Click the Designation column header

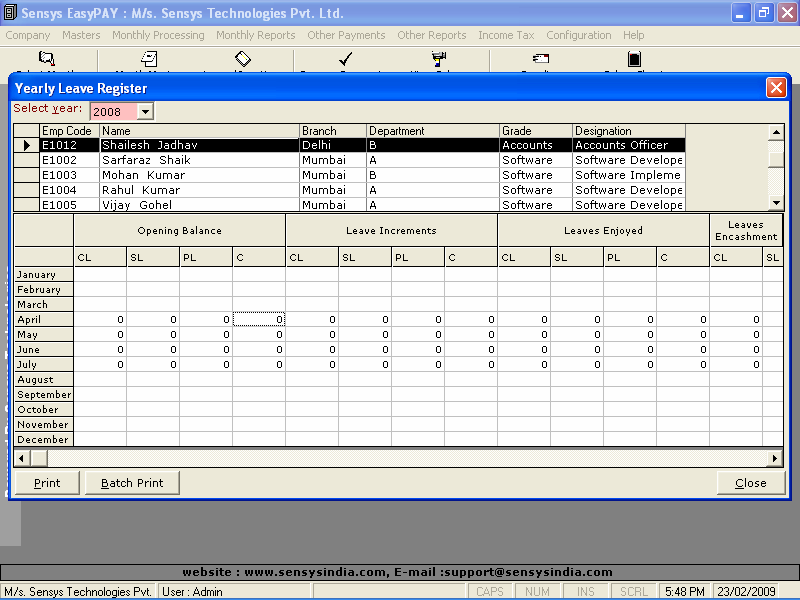(629, 131)
